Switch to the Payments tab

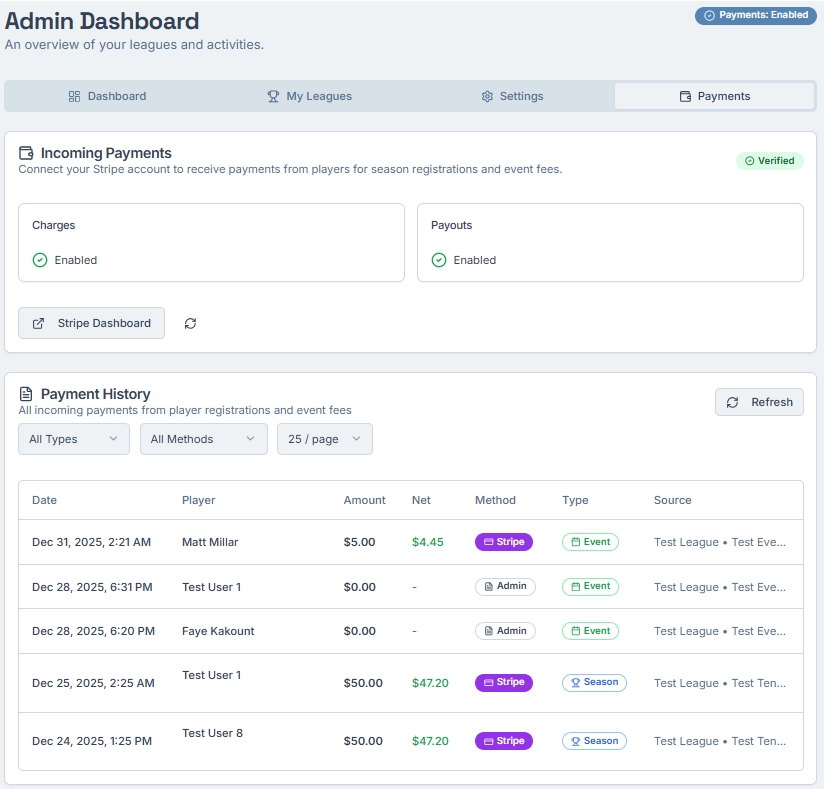click(x=714, y=96)
